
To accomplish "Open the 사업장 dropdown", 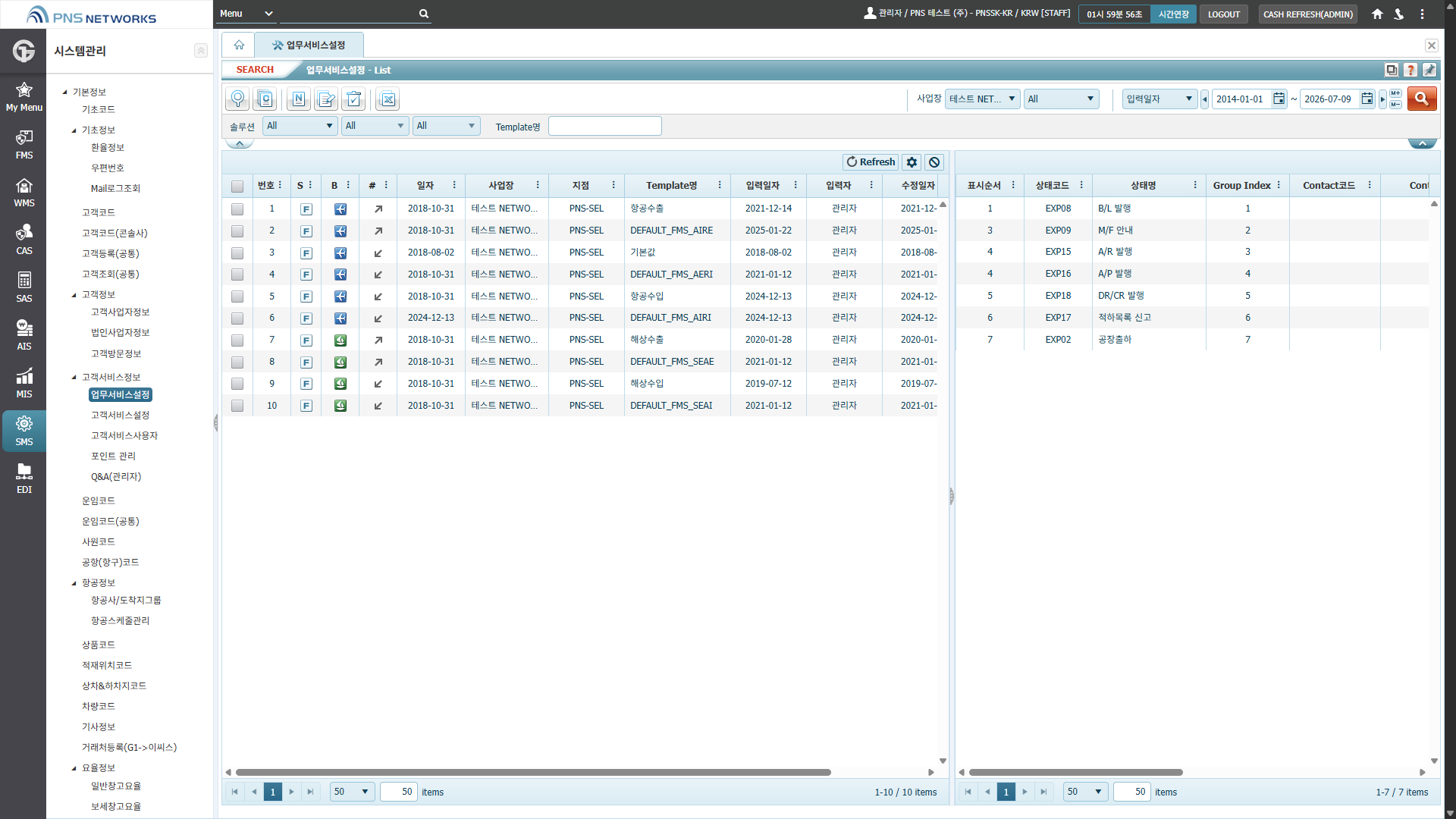I will click(x=982, y=99).
